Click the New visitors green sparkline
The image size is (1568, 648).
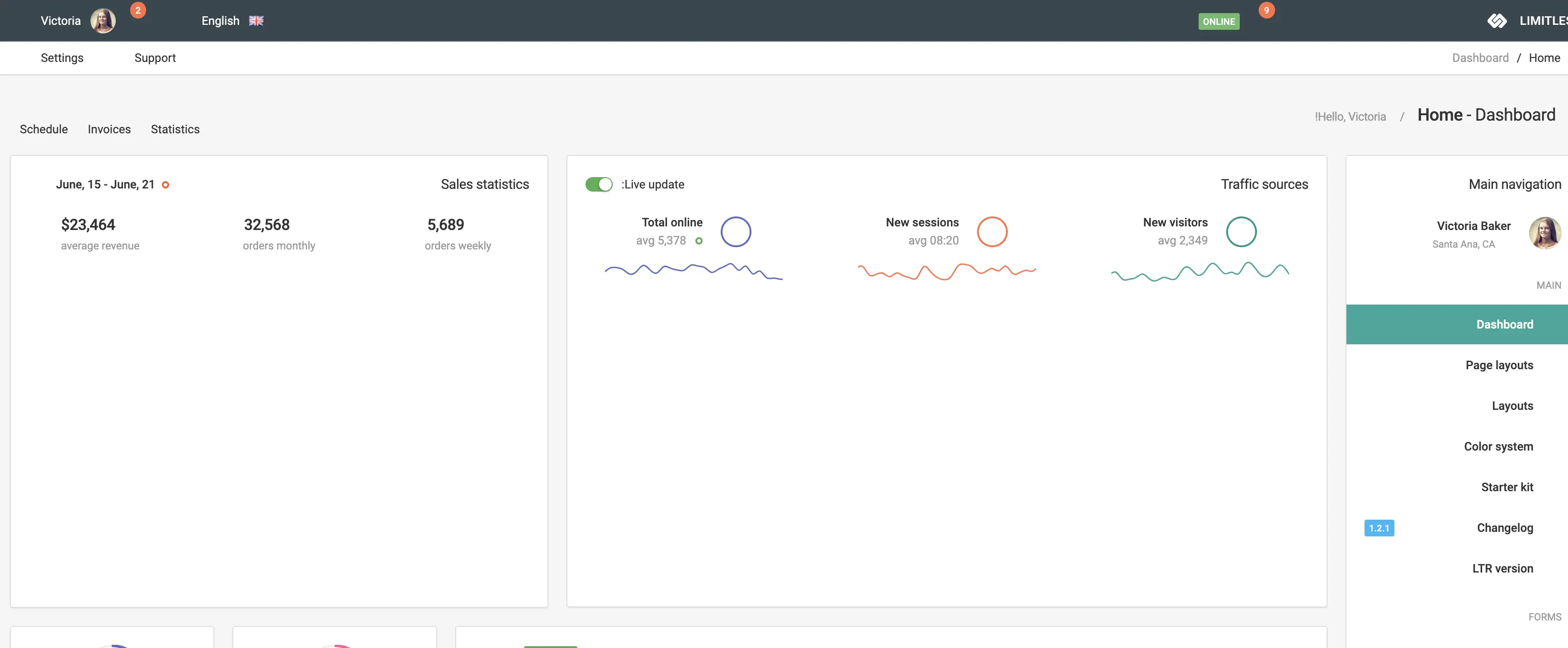tap(1200, 272)
